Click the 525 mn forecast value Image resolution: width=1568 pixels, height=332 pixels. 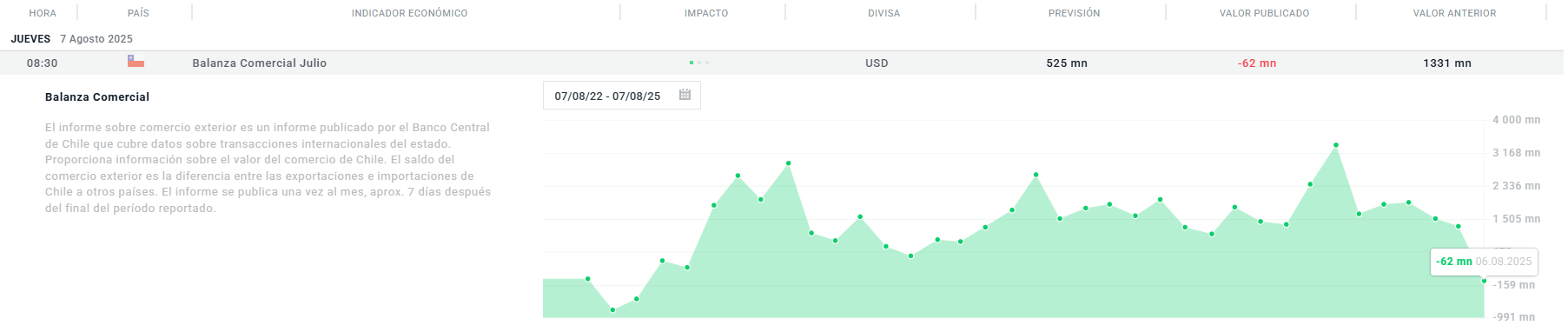1067,63
